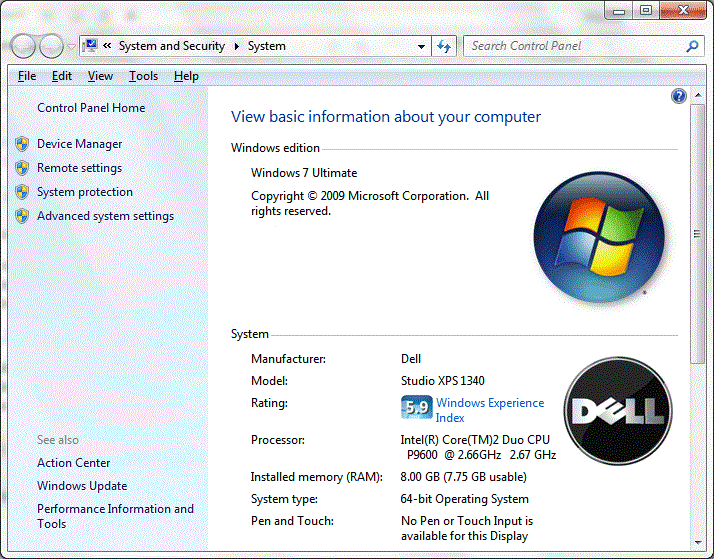Click the Intel(R) Core(TM)2 Duo CPU text
The height and width of the screenshot is (559, 714).
[475, 440]
